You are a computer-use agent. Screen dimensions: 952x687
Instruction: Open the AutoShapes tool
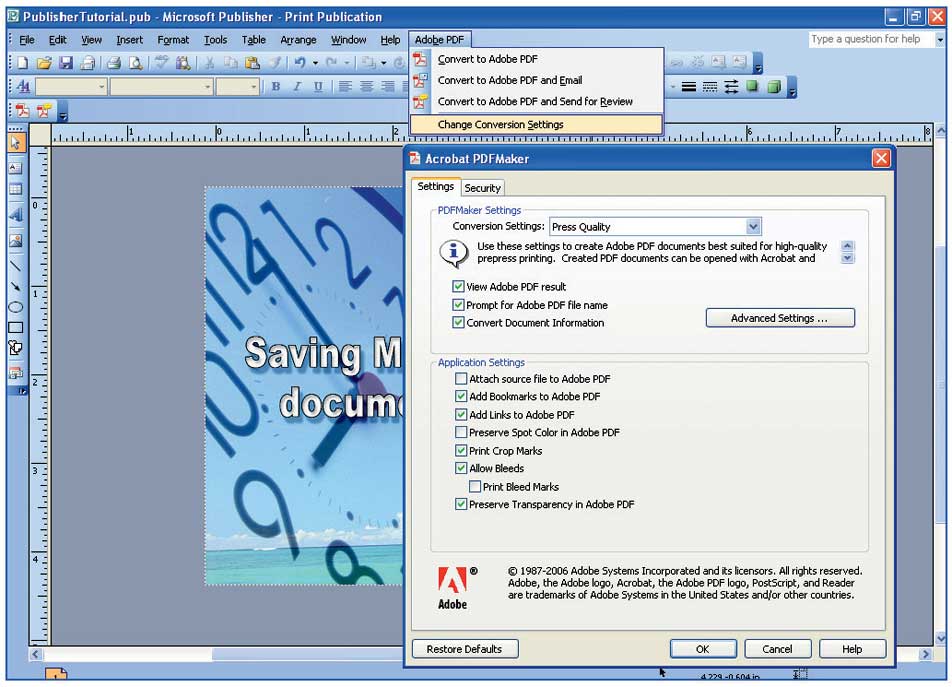(16, 348)
